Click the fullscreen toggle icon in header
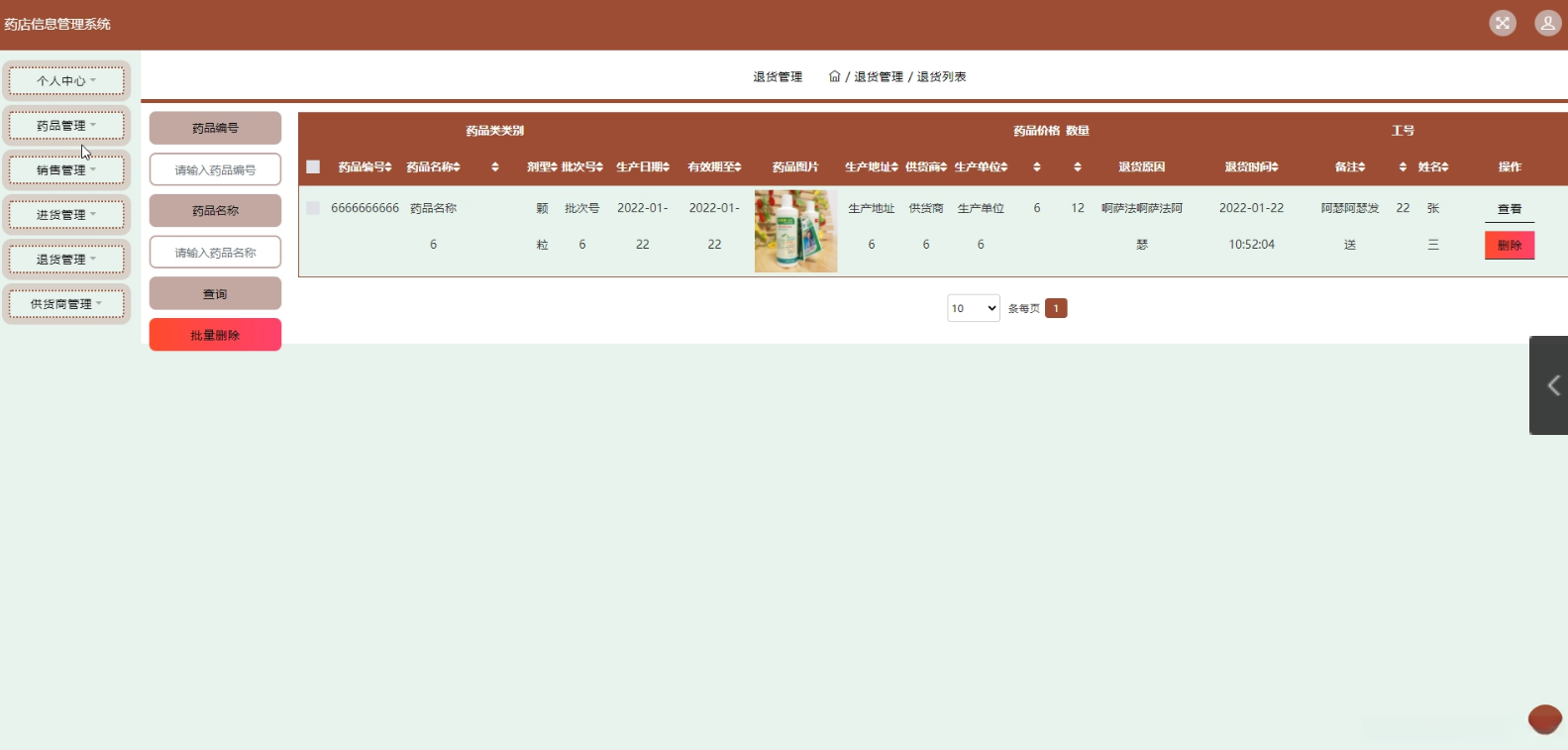Viewport: 1568px width, 750px height. [x=1503, y=23]
